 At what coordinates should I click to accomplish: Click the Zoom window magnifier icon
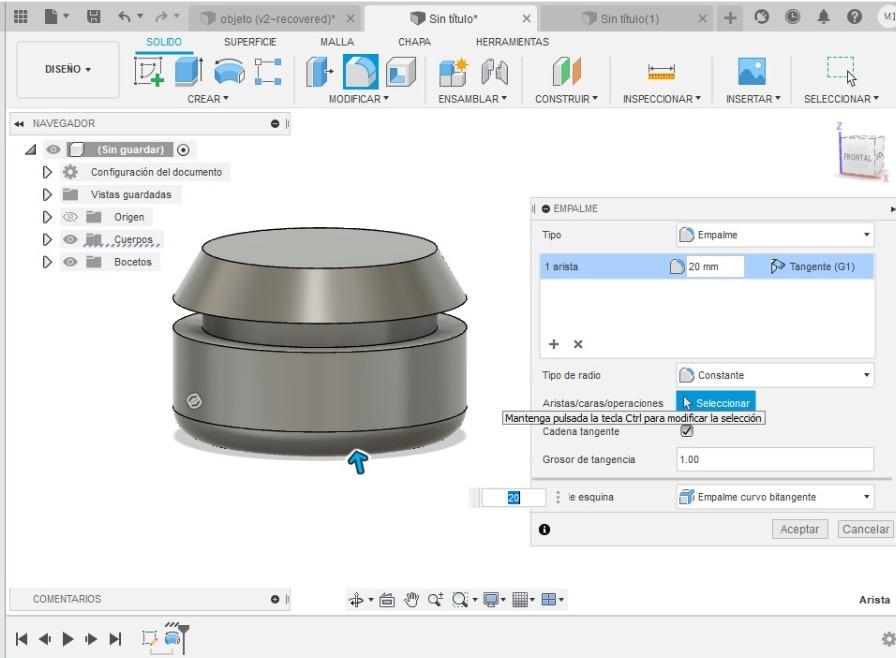point(459,600)
